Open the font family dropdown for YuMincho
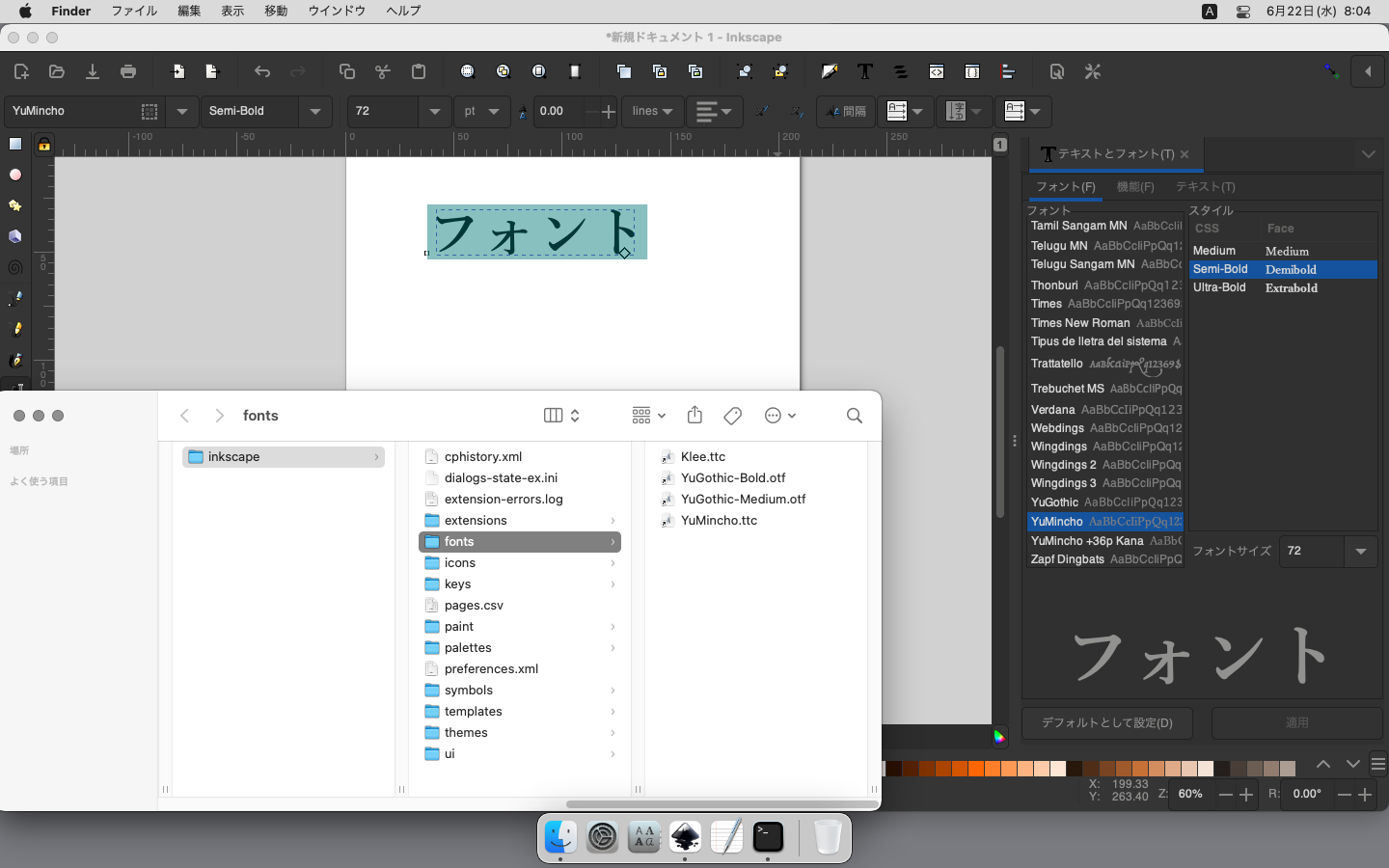 click(181, 111)
